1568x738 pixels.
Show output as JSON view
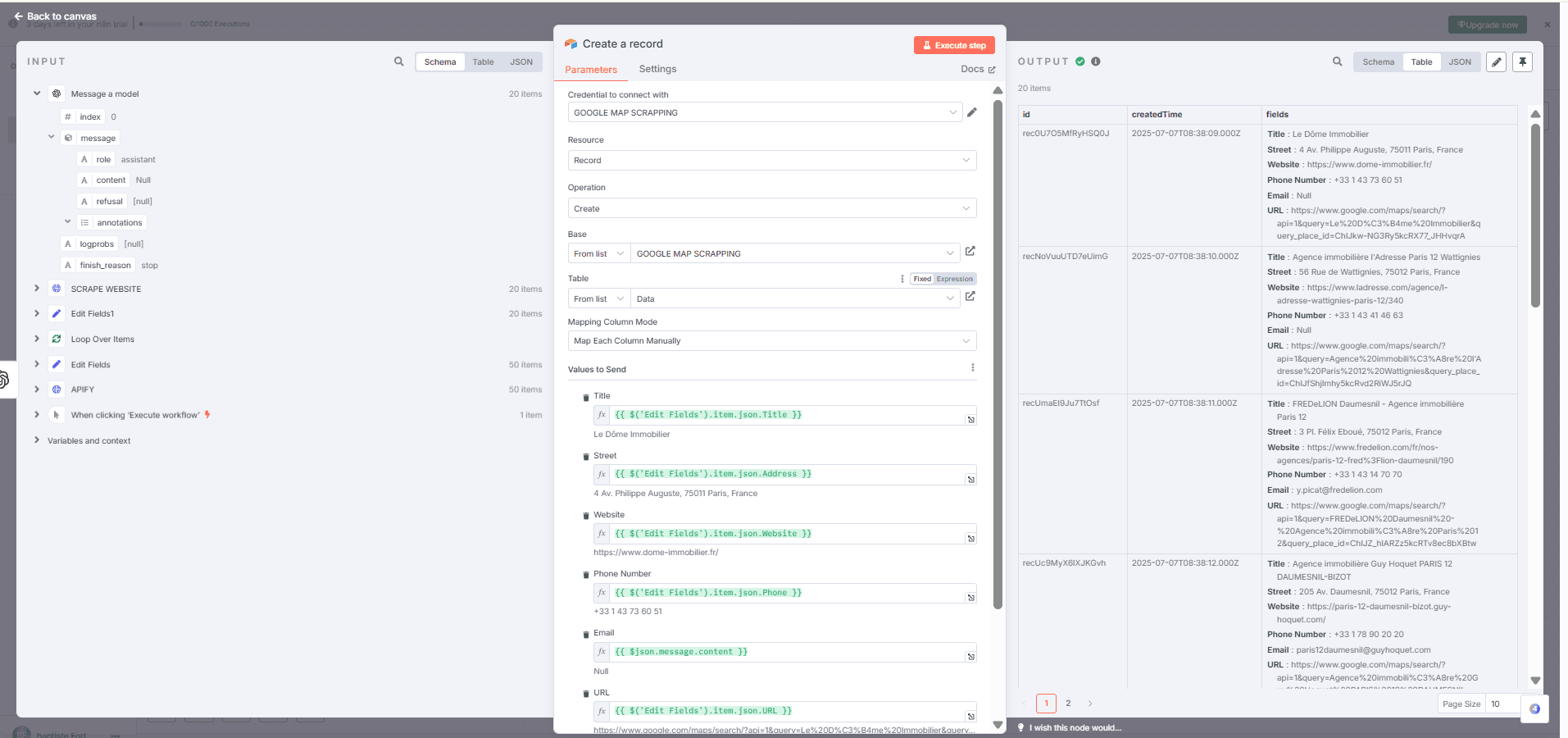tap(1459, 61)
